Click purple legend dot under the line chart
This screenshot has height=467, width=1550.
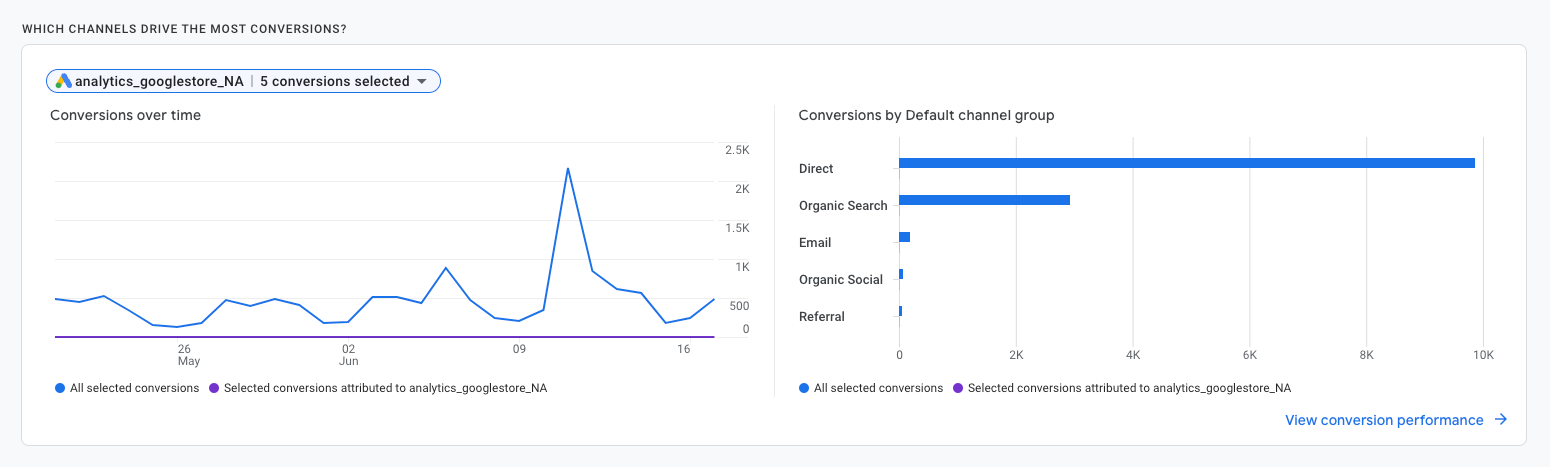pos(214,388)
